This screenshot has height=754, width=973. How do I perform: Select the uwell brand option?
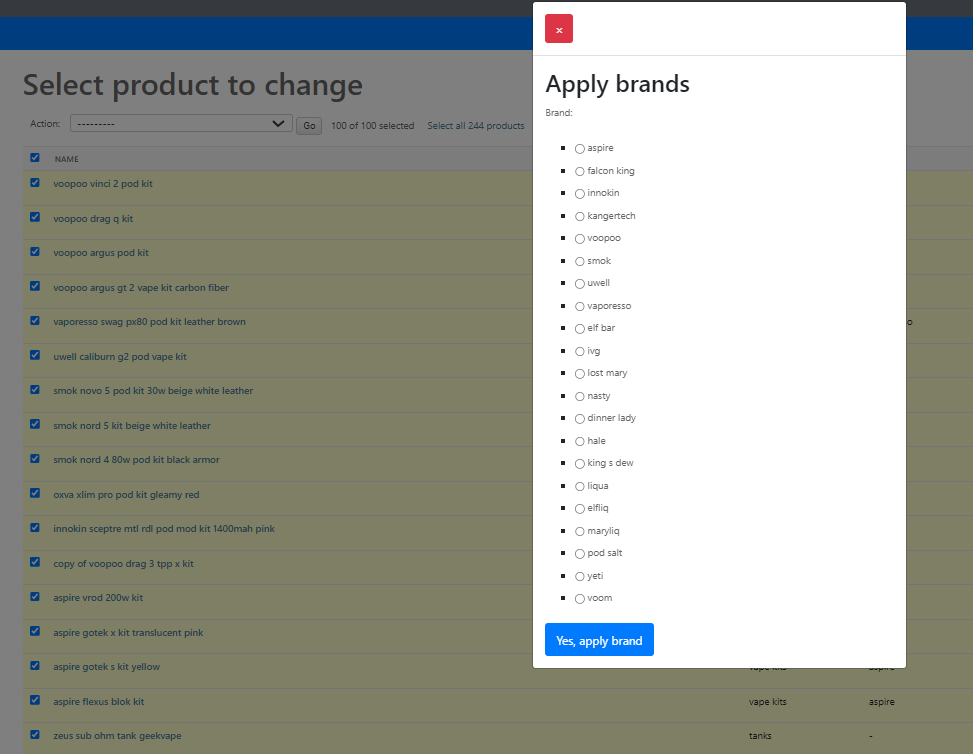[x=580, y=284]
